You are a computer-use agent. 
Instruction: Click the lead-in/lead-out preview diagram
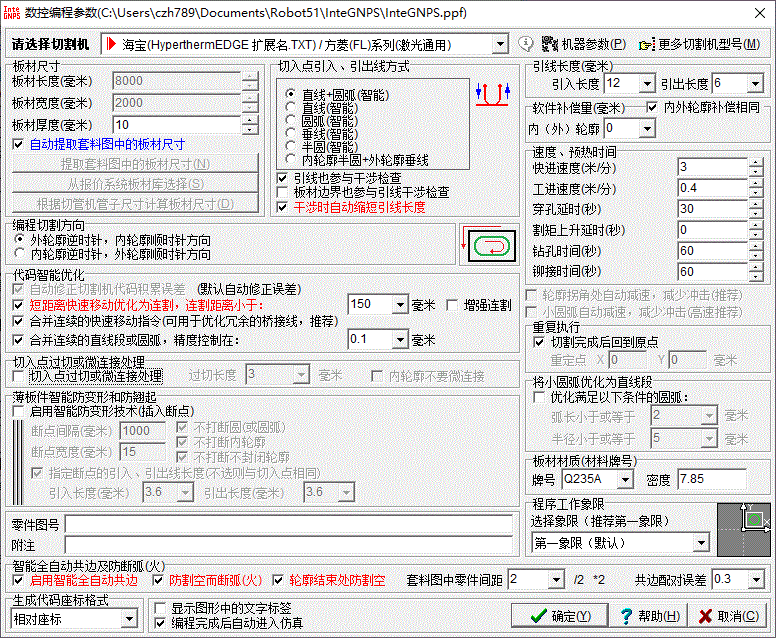click(492, 94)
